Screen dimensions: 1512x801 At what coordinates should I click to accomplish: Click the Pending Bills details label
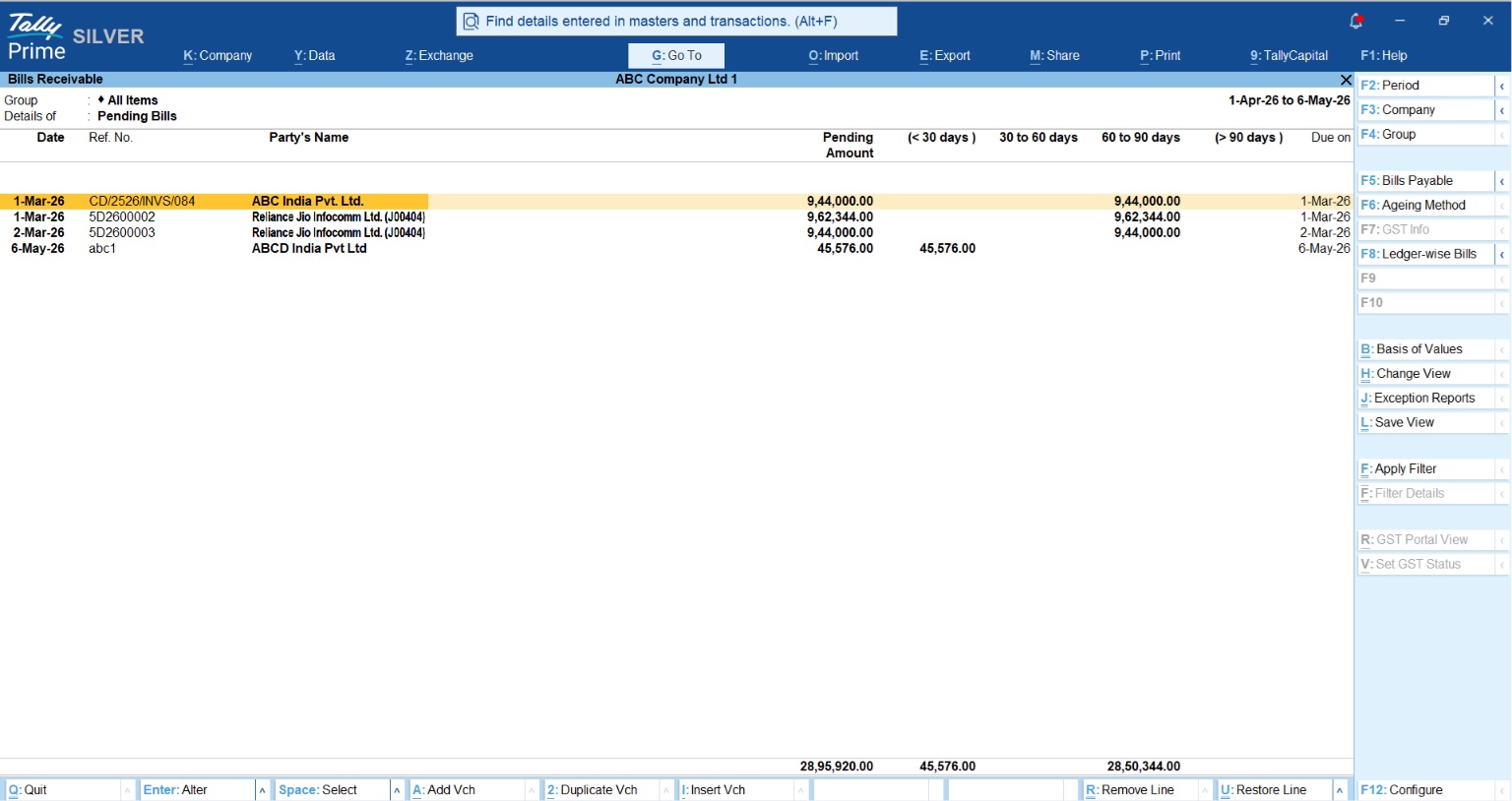pyautogui.click(x=137, y=116)
